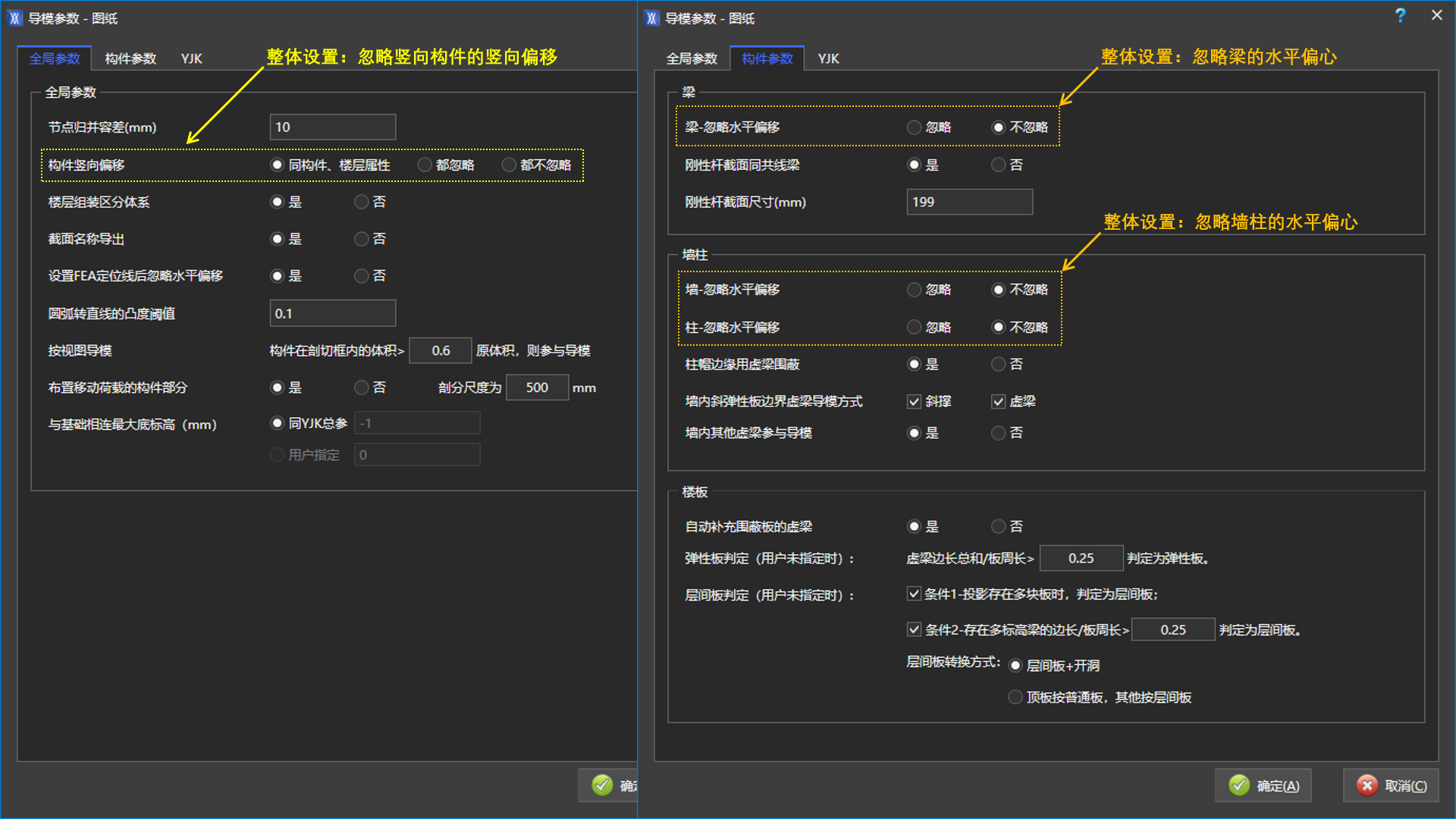Select 忽略 for 梁-忽略水平偏移
This screenshot has height=819, width=1456.
click(x=915, y=127)
